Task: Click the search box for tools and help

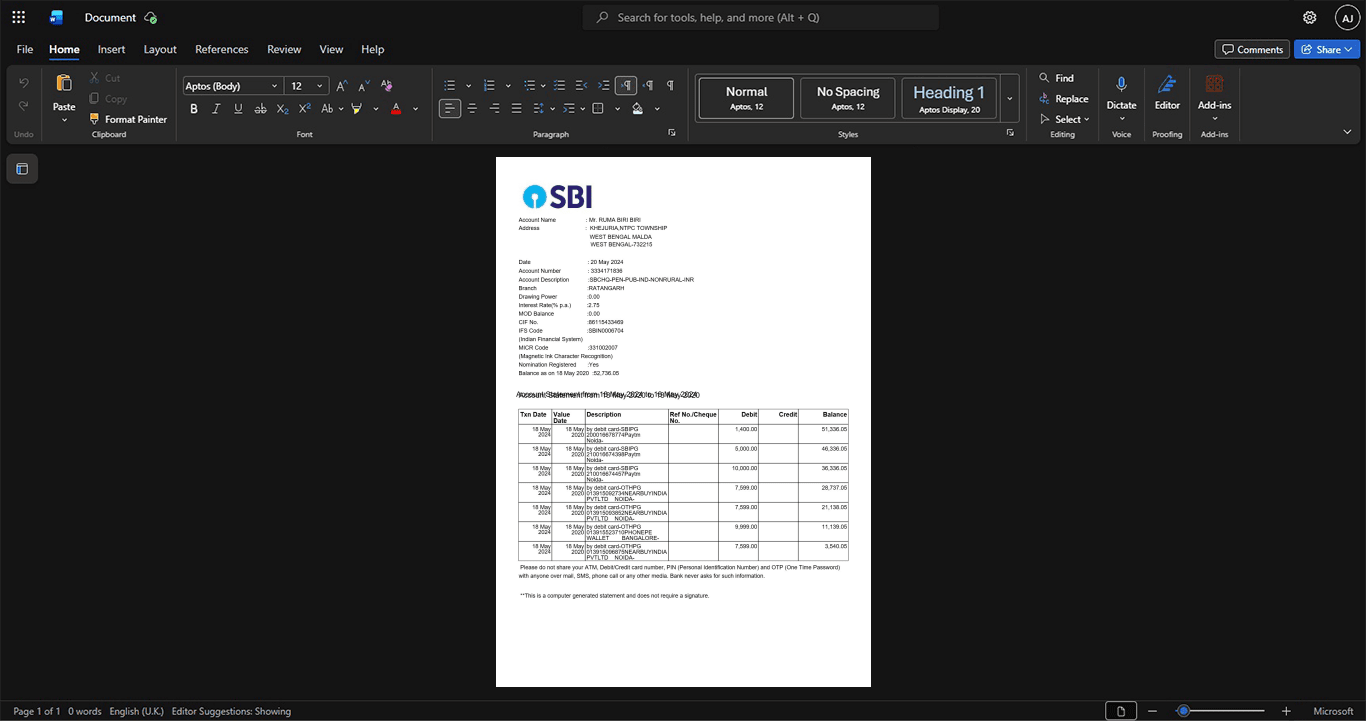Action: [761, 17]
